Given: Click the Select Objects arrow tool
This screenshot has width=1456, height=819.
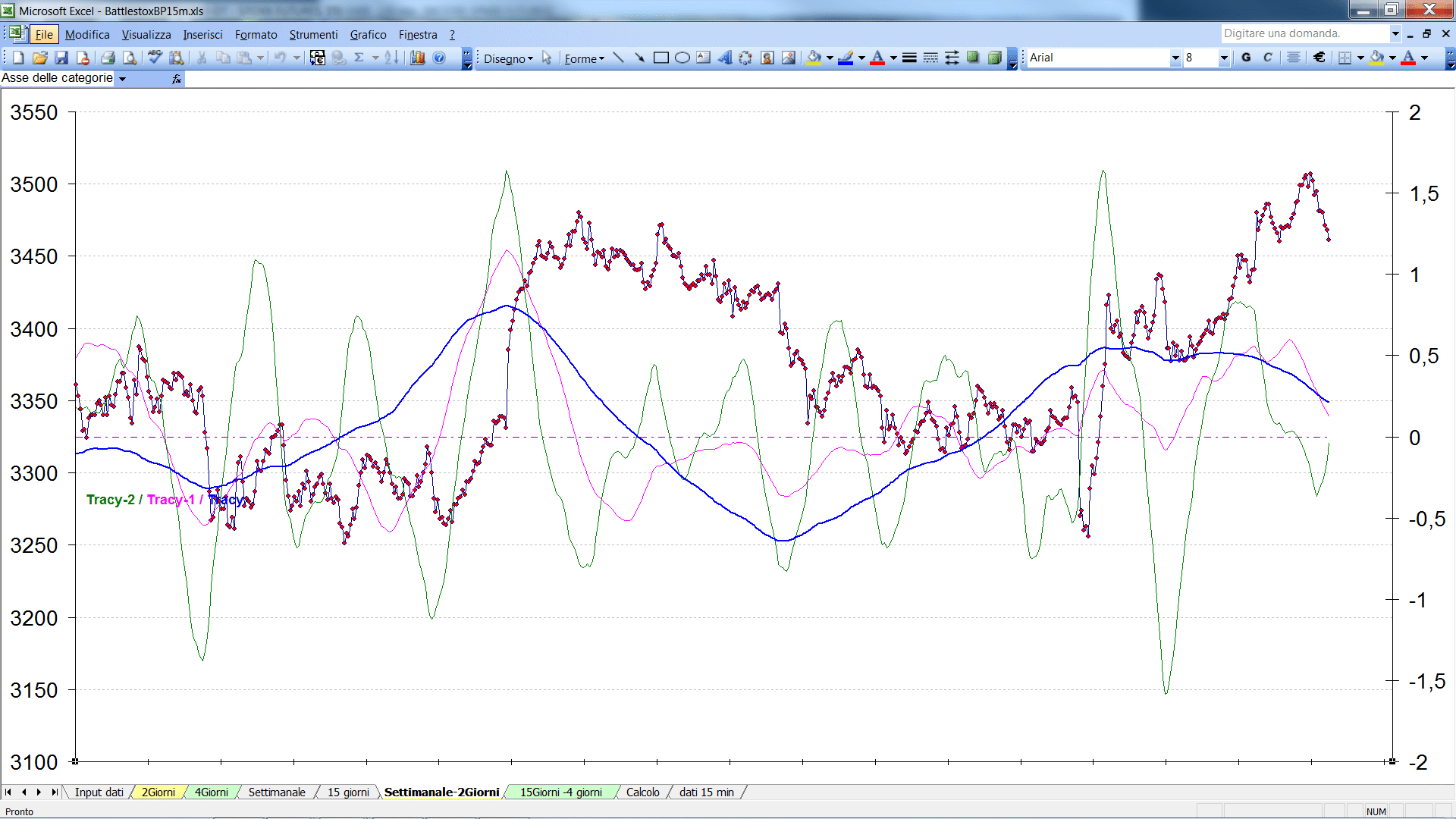Looking at the screenshot, I should [547, 58].
